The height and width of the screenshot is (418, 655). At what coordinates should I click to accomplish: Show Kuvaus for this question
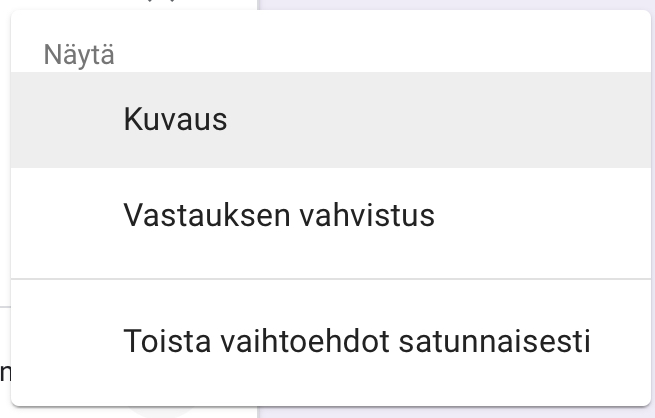click(x=175, y=120)
